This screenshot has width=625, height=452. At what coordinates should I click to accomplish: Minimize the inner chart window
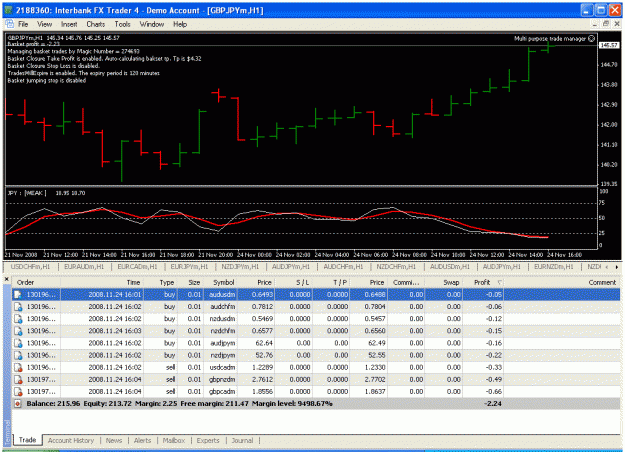point(595,24)
